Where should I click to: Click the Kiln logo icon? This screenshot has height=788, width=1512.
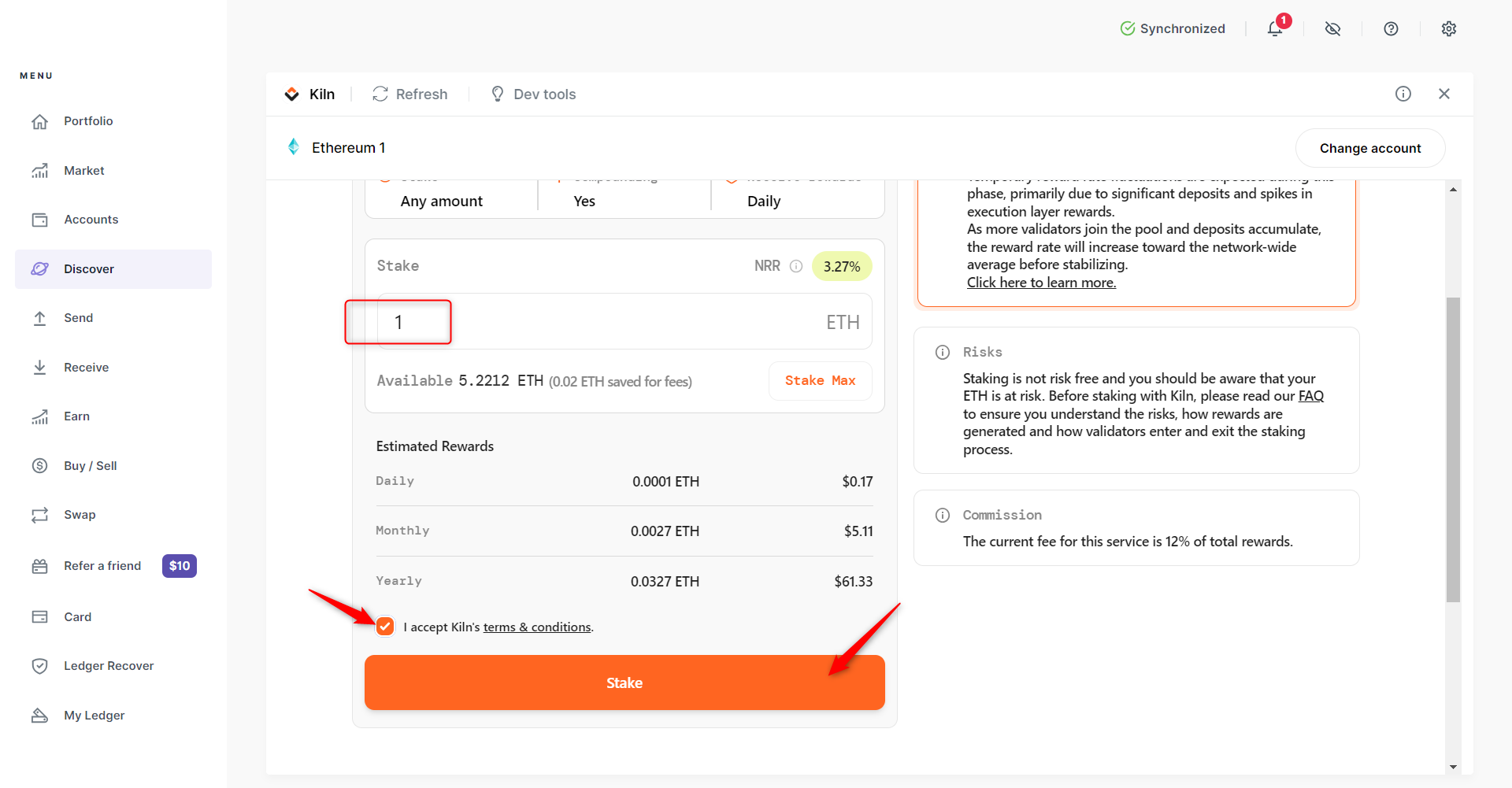[x=292, y=94]
